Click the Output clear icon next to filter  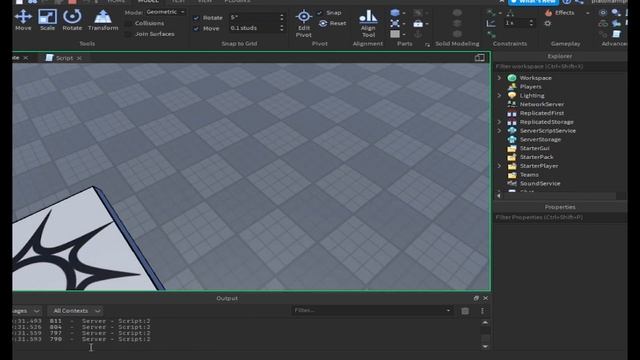pos(465,311)
